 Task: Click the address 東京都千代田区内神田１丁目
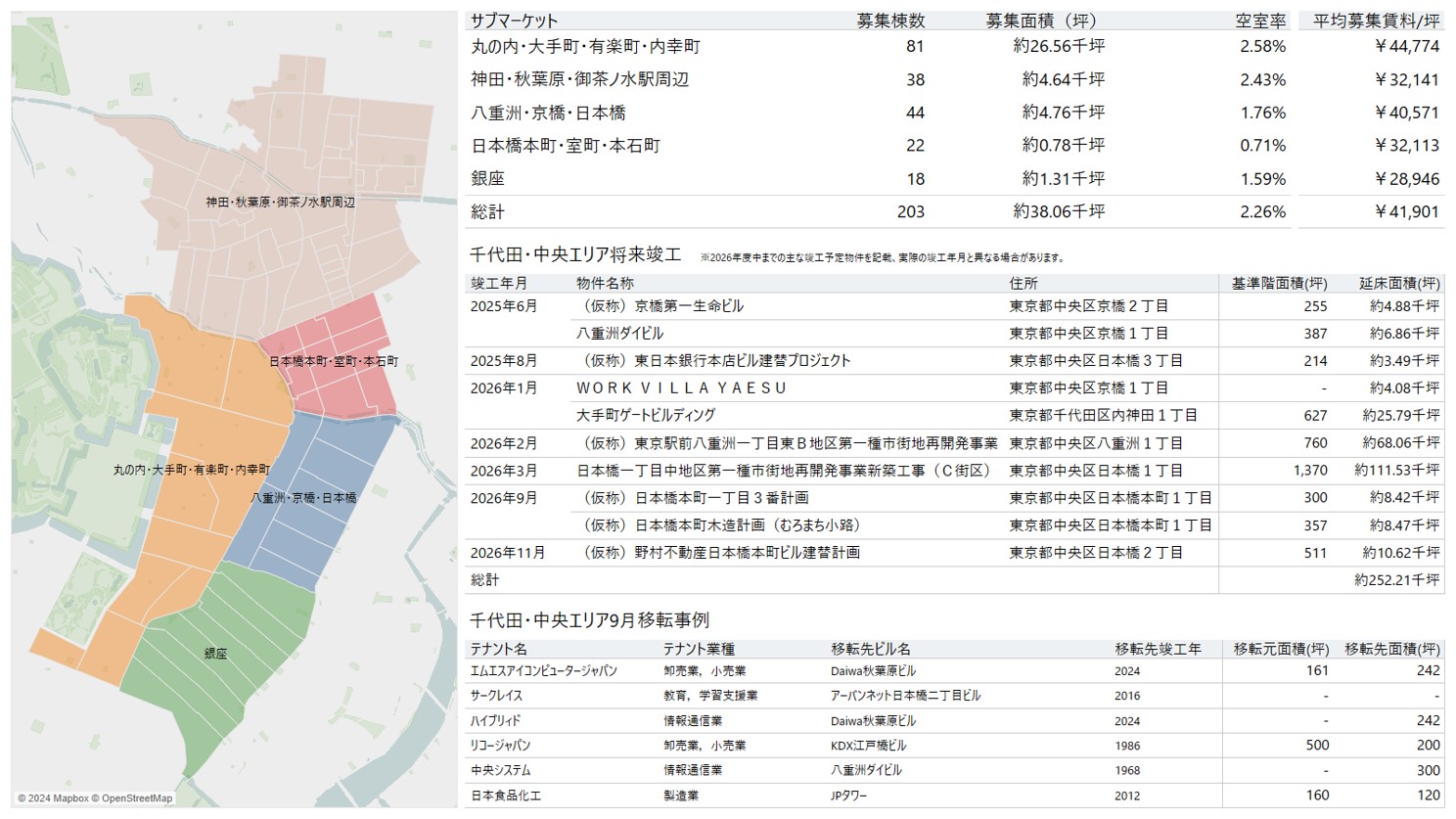coord(1104,416)
